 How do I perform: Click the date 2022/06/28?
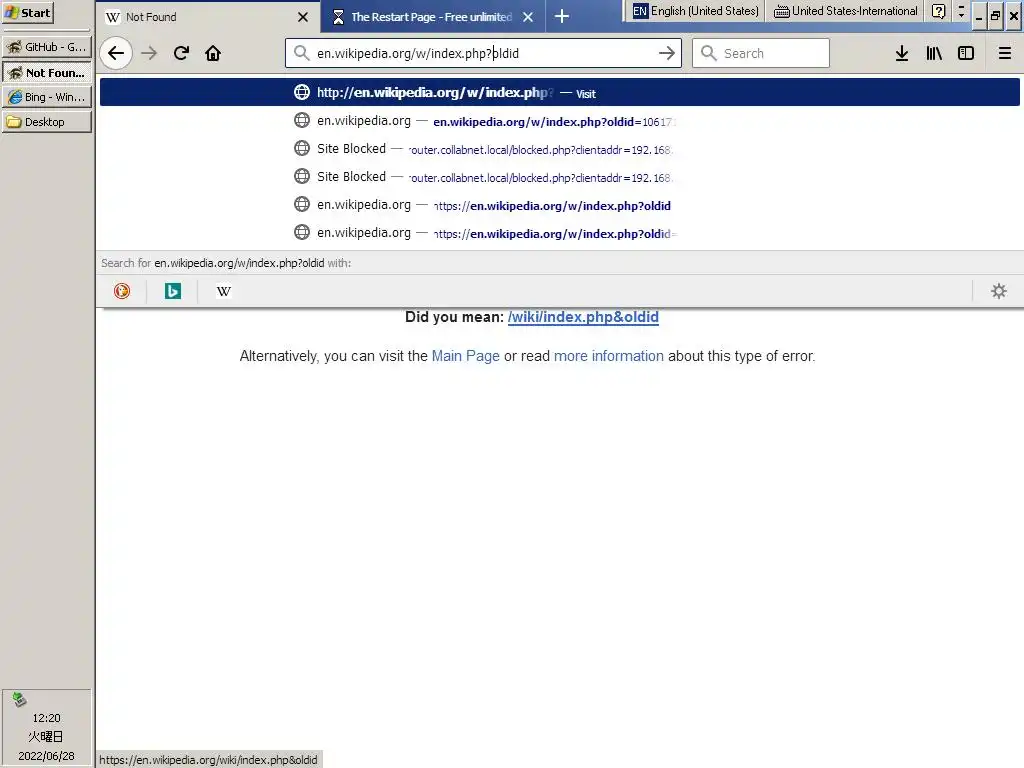click(46, 756)
